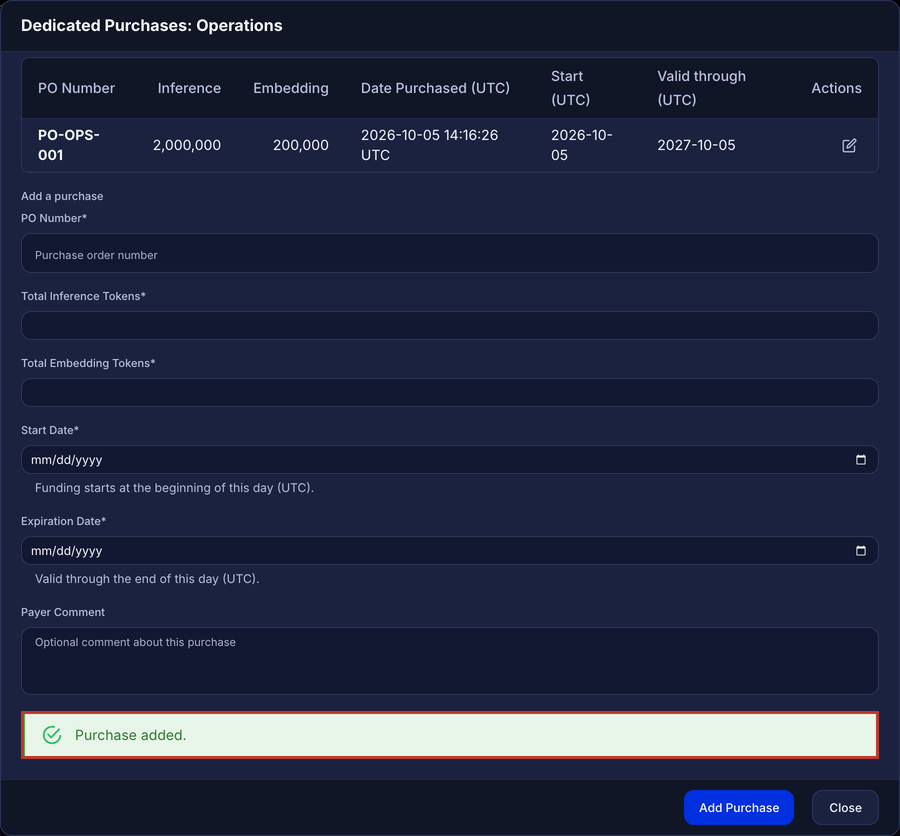Click the valid through 2027-10-05 cell

(696, 145)
